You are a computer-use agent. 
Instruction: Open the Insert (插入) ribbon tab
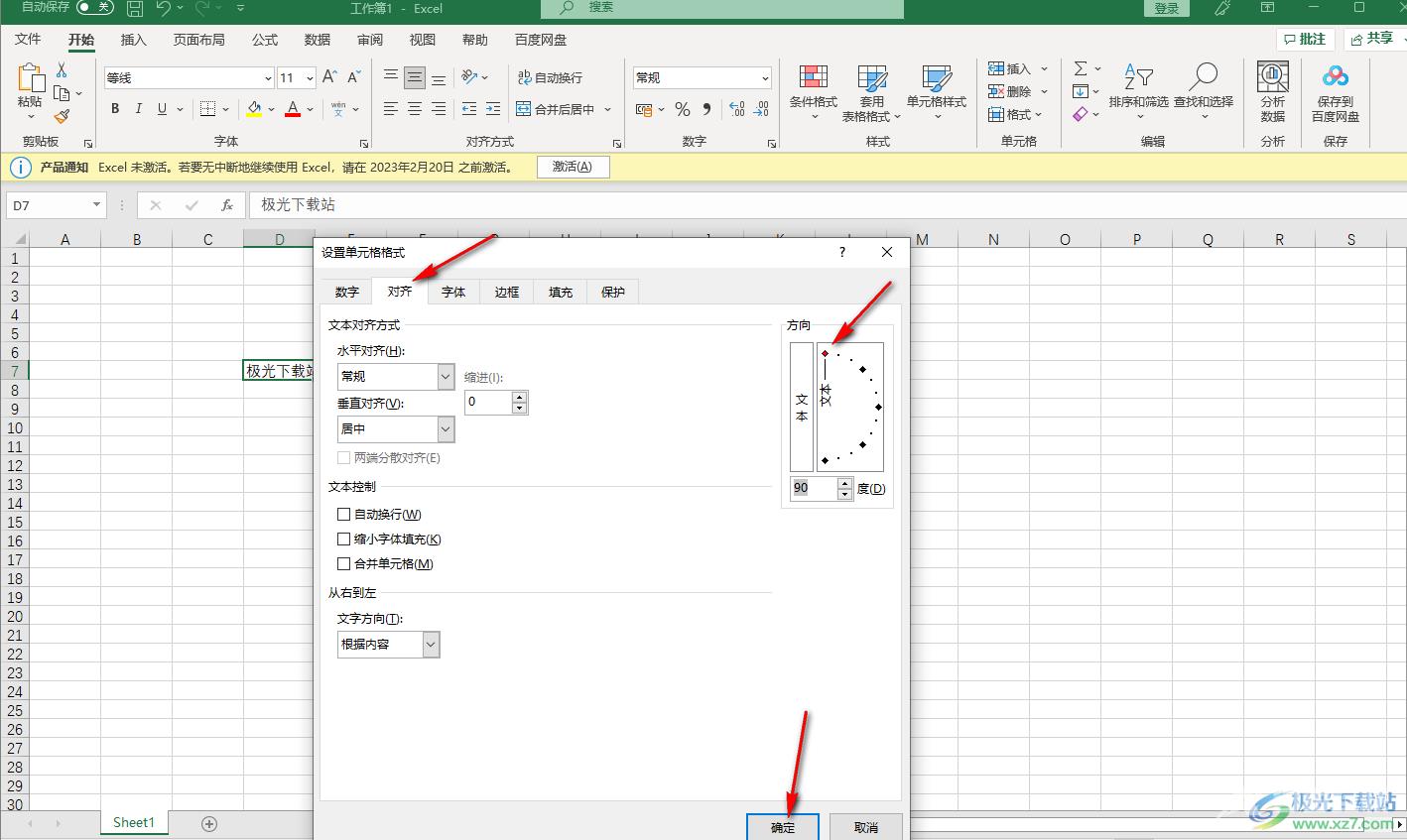[x=133, y=40]
